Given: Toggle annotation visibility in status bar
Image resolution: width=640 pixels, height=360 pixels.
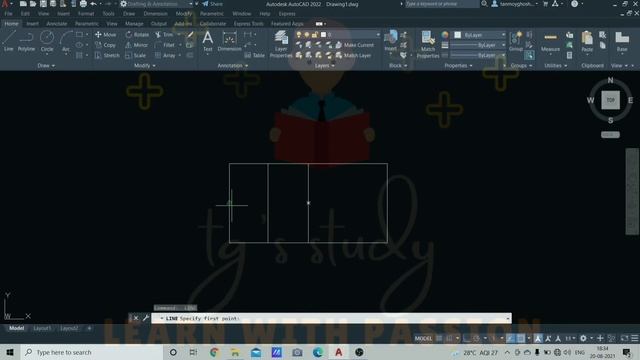Looking at the screenshot, I should (538, 338).
